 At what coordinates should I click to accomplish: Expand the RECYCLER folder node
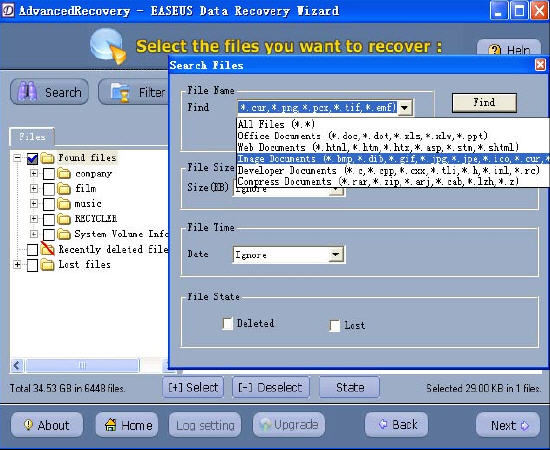tap(34, 219)
